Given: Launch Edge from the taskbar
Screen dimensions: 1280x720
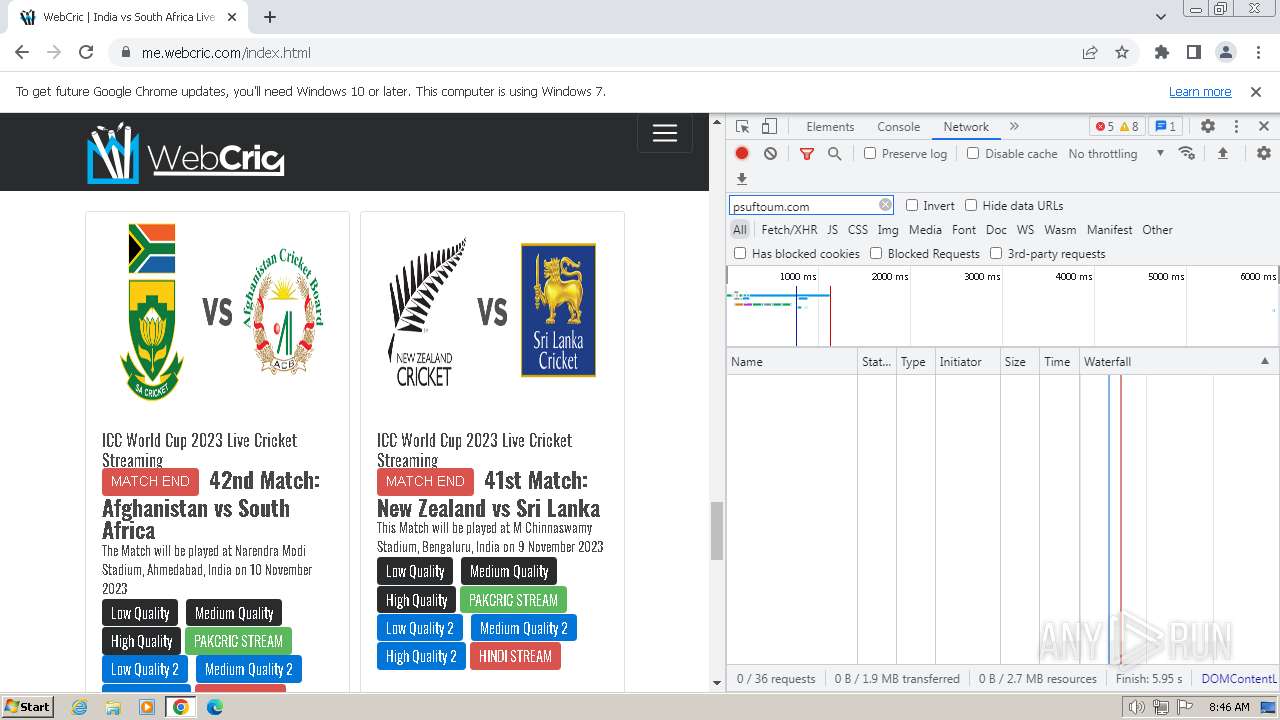Looking at the screenshot, I should pos(215,707).
